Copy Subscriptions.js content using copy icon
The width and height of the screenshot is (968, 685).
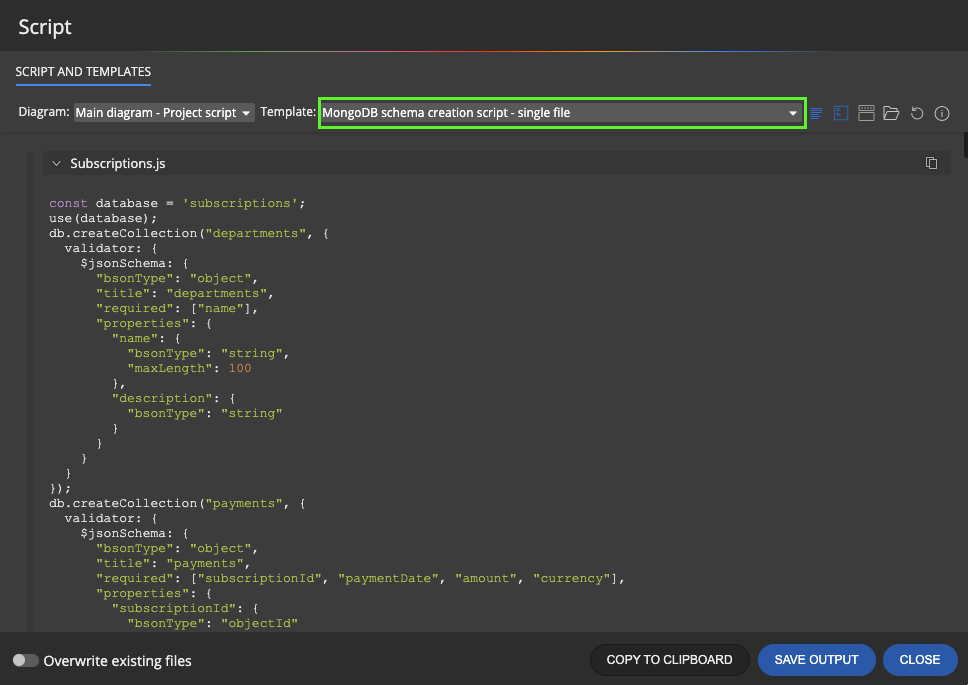click(931, 163)
